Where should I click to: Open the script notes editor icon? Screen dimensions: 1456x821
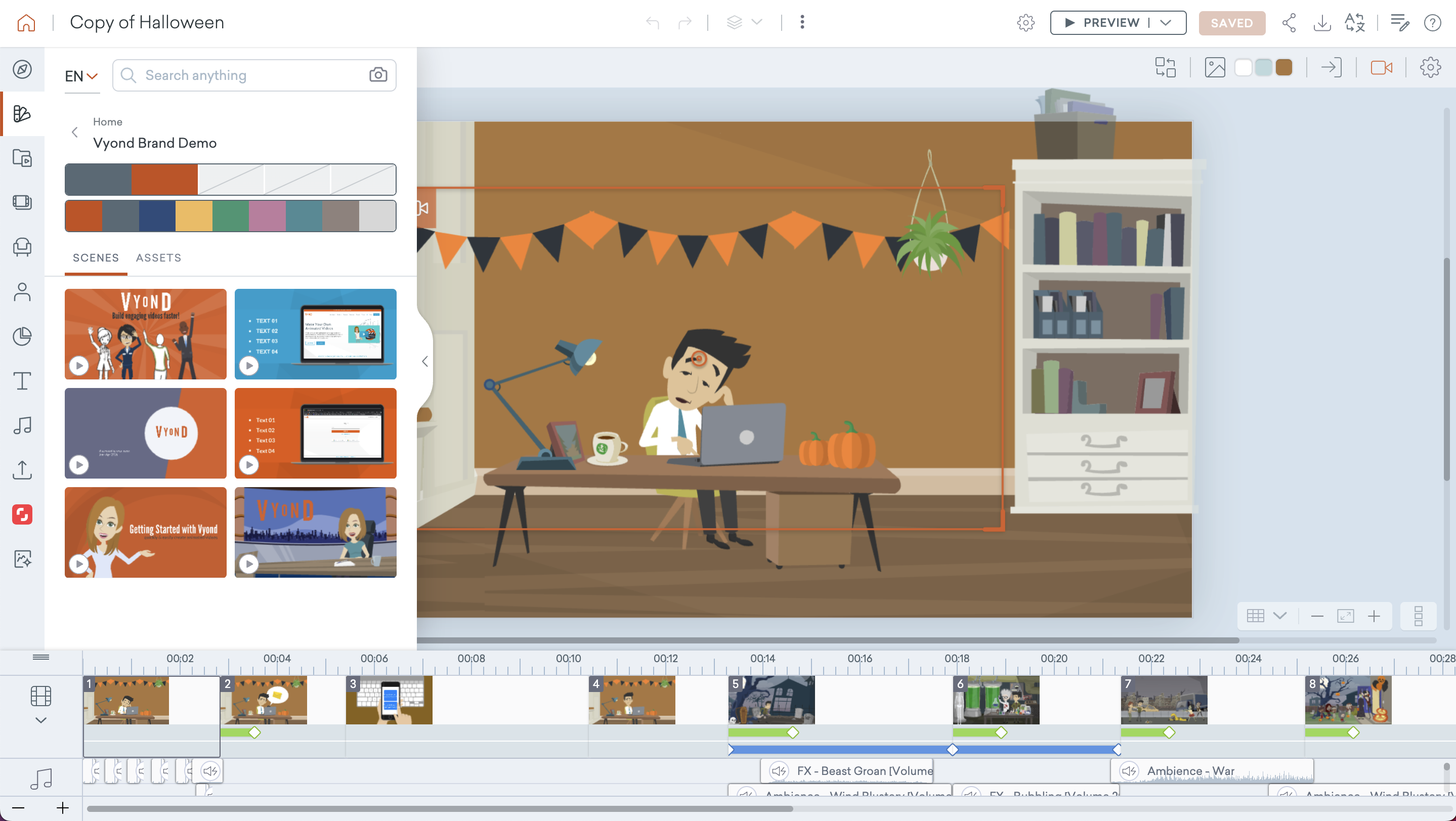click(1399, 23)
